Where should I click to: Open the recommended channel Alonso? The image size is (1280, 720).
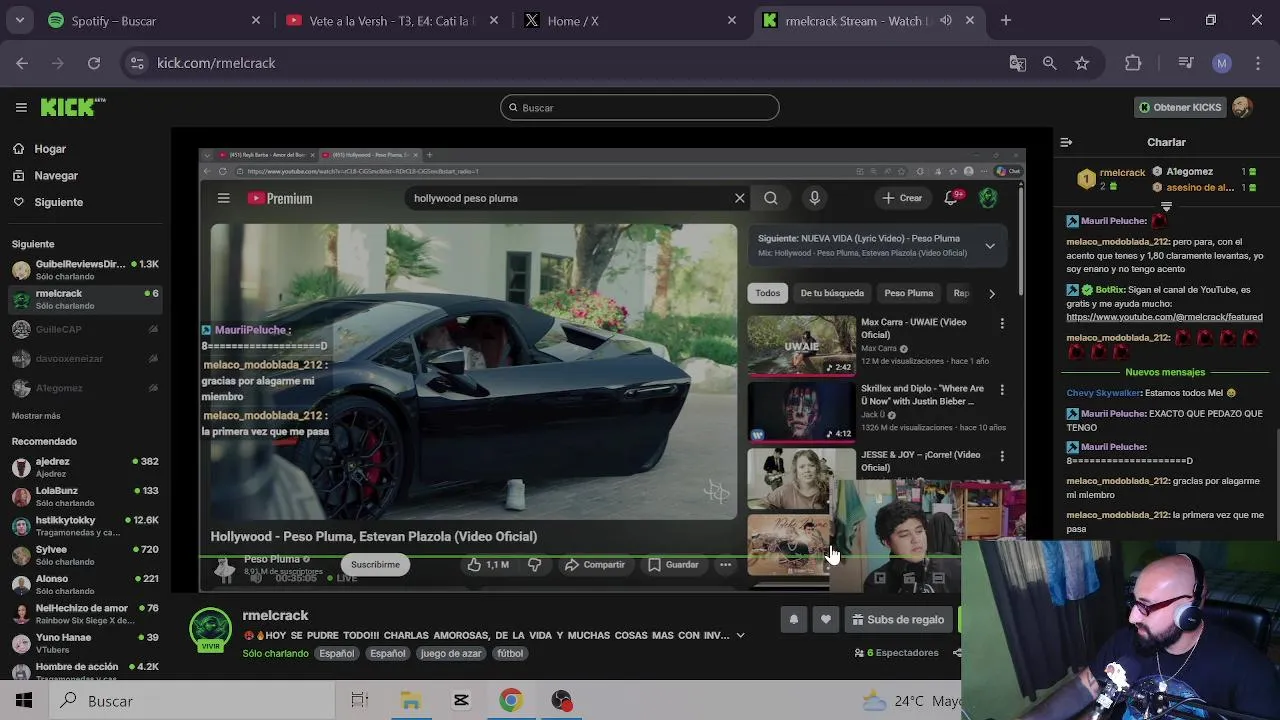[x=85, y=584]
